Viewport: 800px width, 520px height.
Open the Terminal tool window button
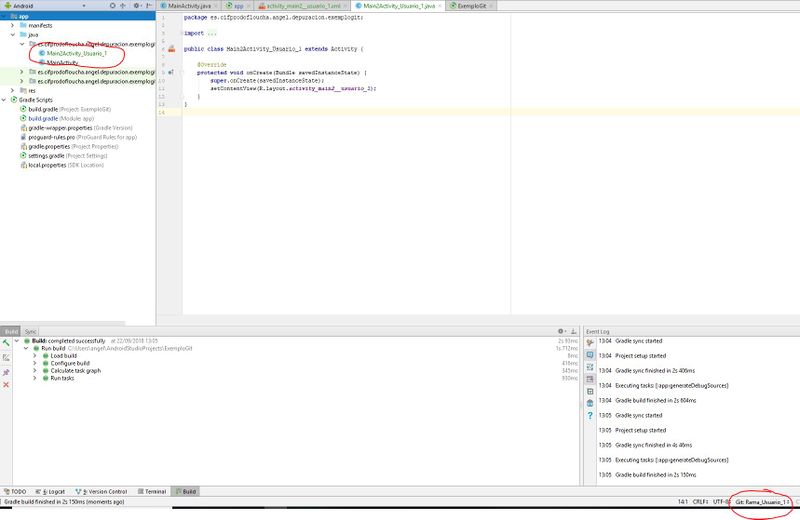tap(152, 491)
